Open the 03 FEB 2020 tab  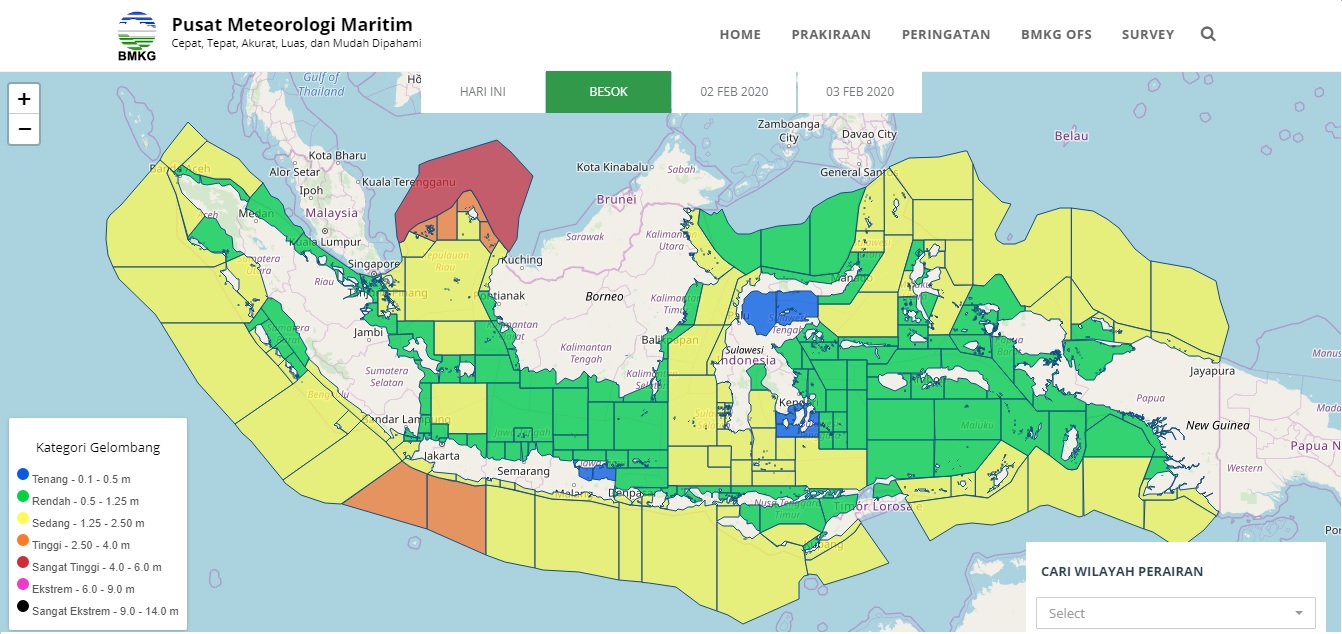[860, 91]
